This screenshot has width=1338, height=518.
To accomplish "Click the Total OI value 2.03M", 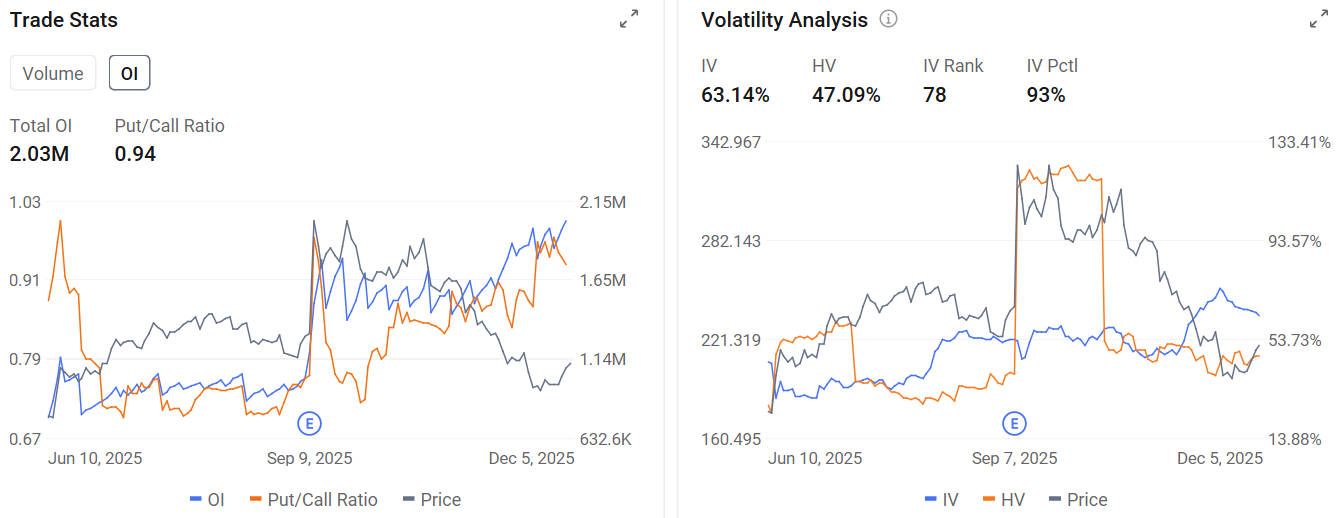I will [x=39, y=154].
